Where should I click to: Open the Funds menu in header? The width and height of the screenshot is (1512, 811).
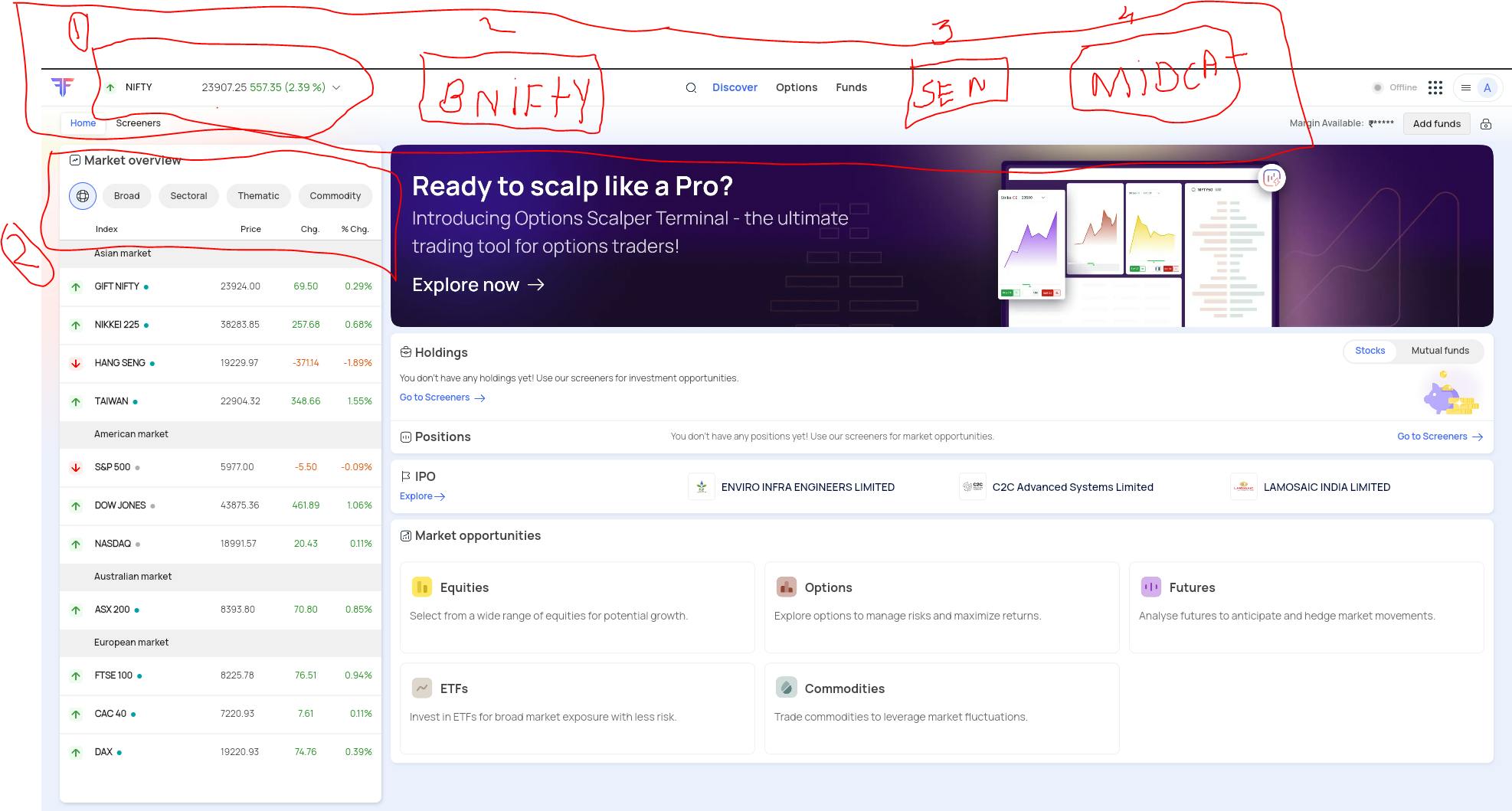pos(852,87)
